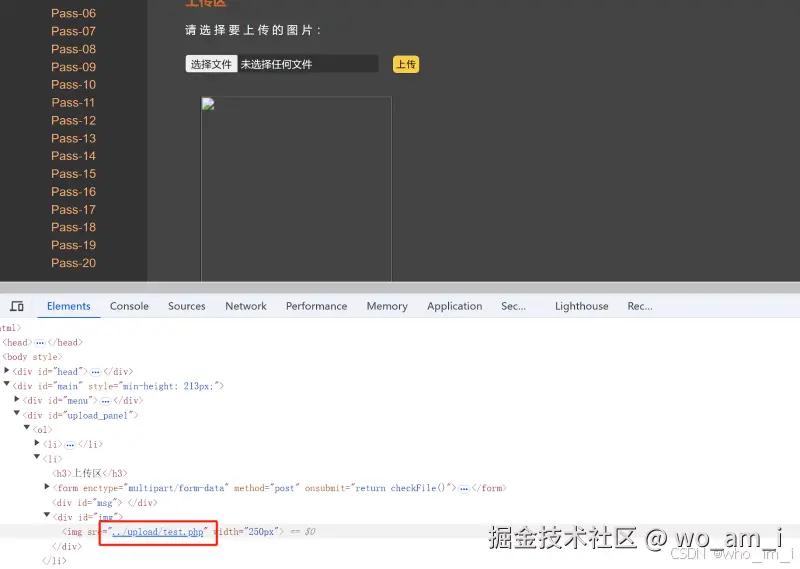
Task: Collapse the div id="upload_panel" node arrow
Action: click(17, 414)
